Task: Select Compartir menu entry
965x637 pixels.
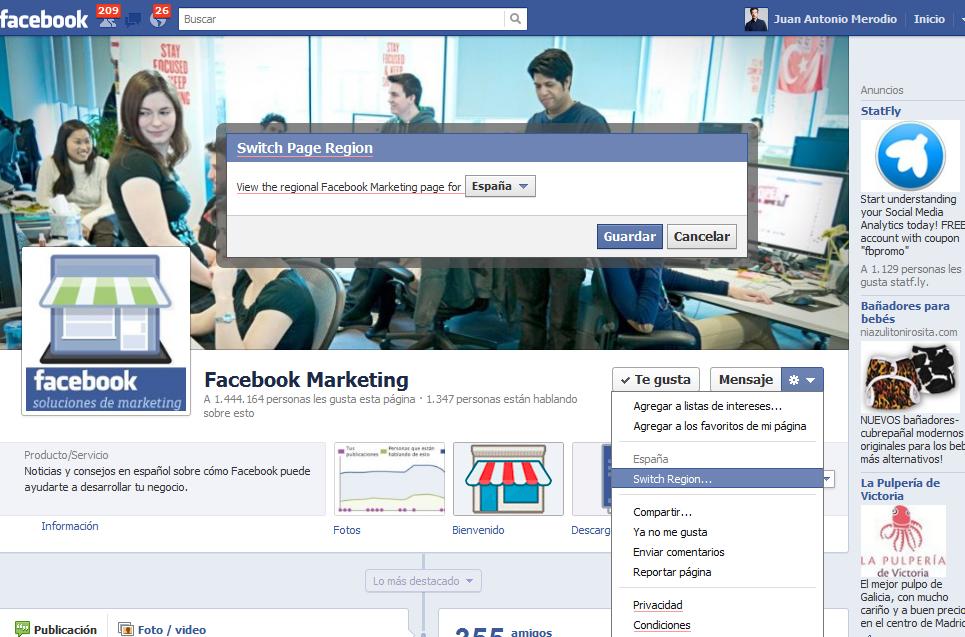Action: coord(662,512)
